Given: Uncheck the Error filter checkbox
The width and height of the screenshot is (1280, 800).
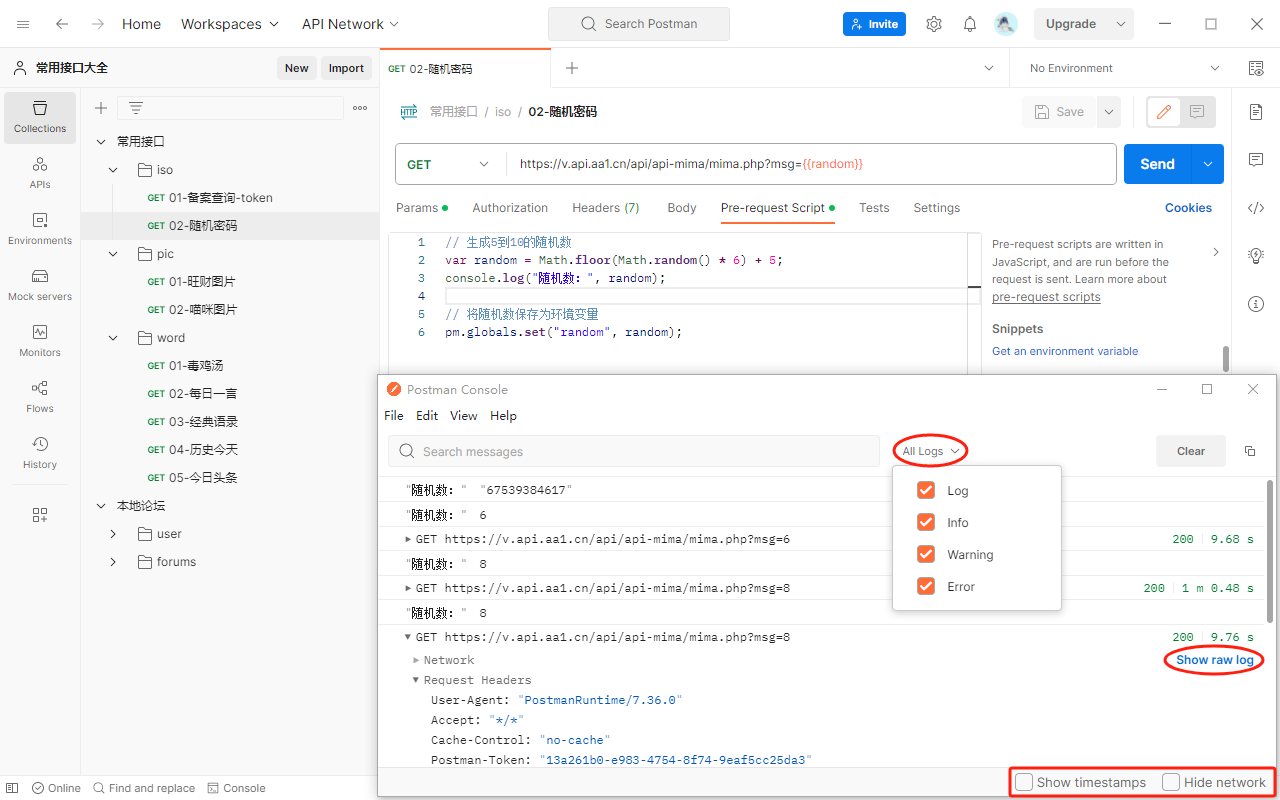Looking at the screenshot, I should coord(926,586).
